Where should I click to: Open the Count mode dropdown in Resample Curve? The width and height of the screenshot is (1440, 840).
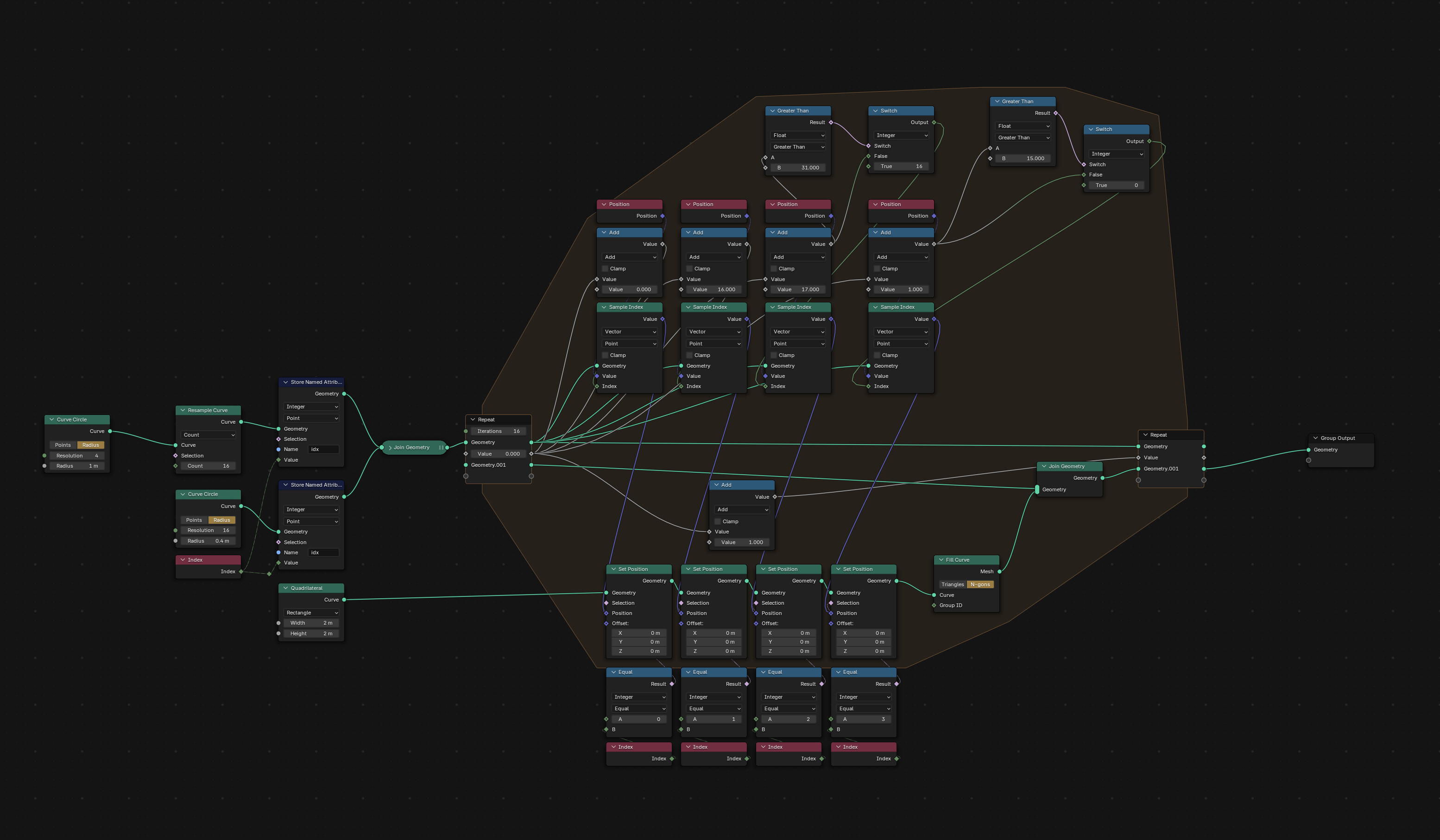(x=208, y=434)
